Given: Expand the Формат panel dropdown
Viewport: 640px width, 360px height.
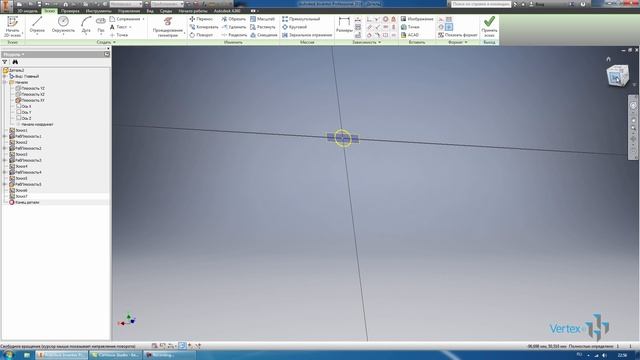Looking at the screenshot, I should 458,42.
